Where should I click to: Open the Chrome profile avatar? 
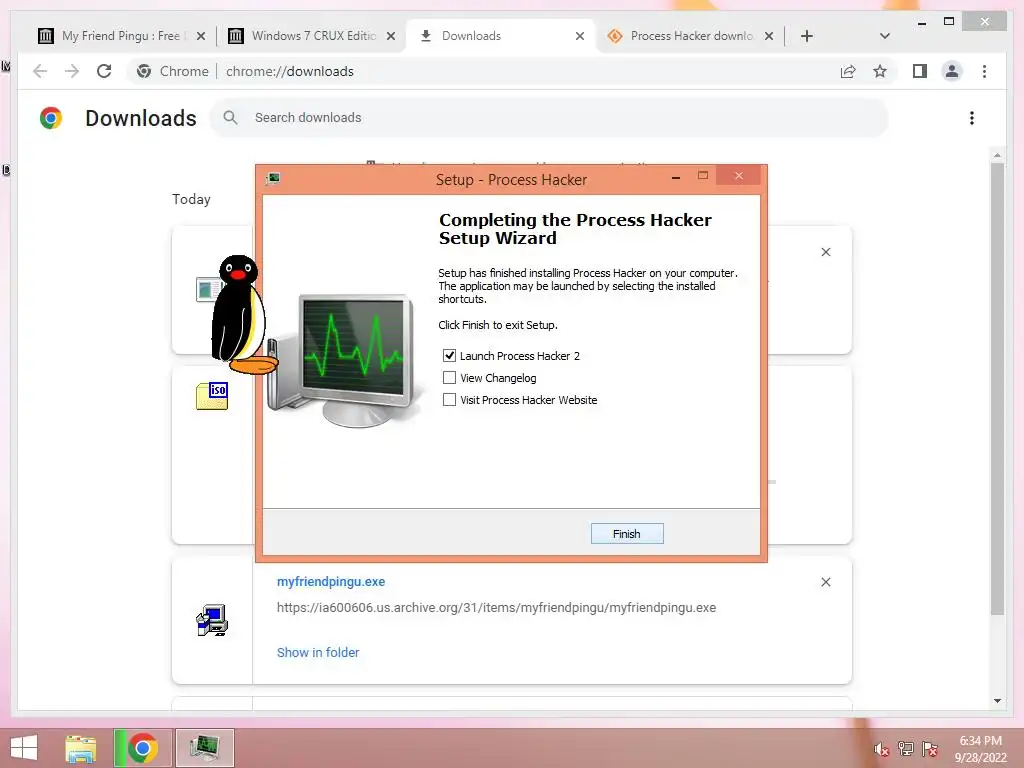coord(952,71)
